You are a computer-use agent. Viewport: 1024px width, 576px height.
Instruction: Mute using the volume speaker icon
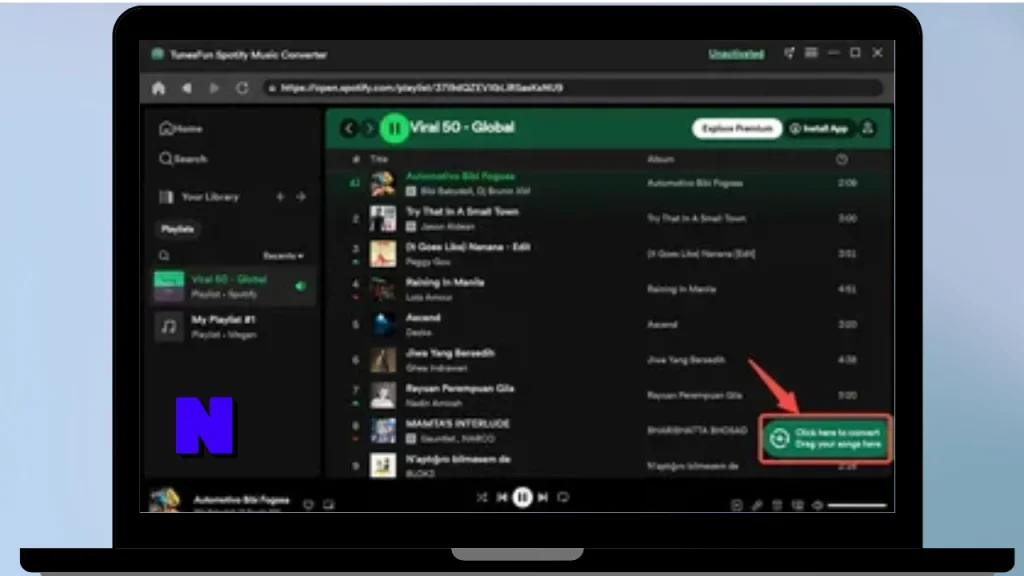(x=818, y=505)
